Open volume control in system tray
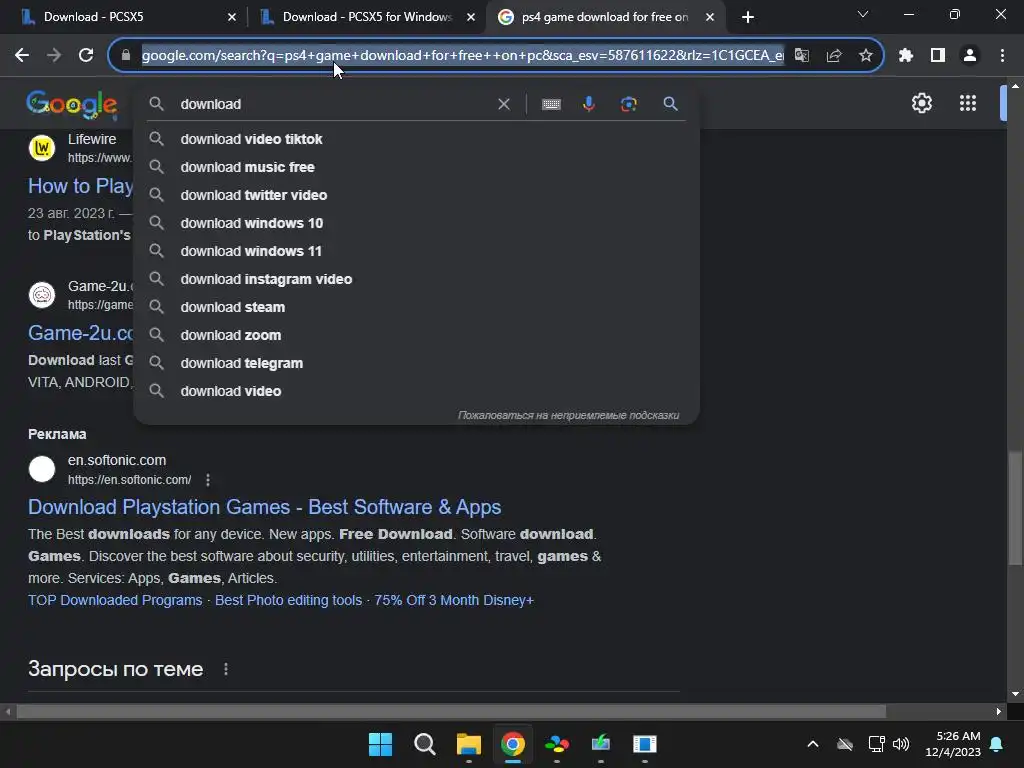1024x768 pixels. [x=901, y=744]
